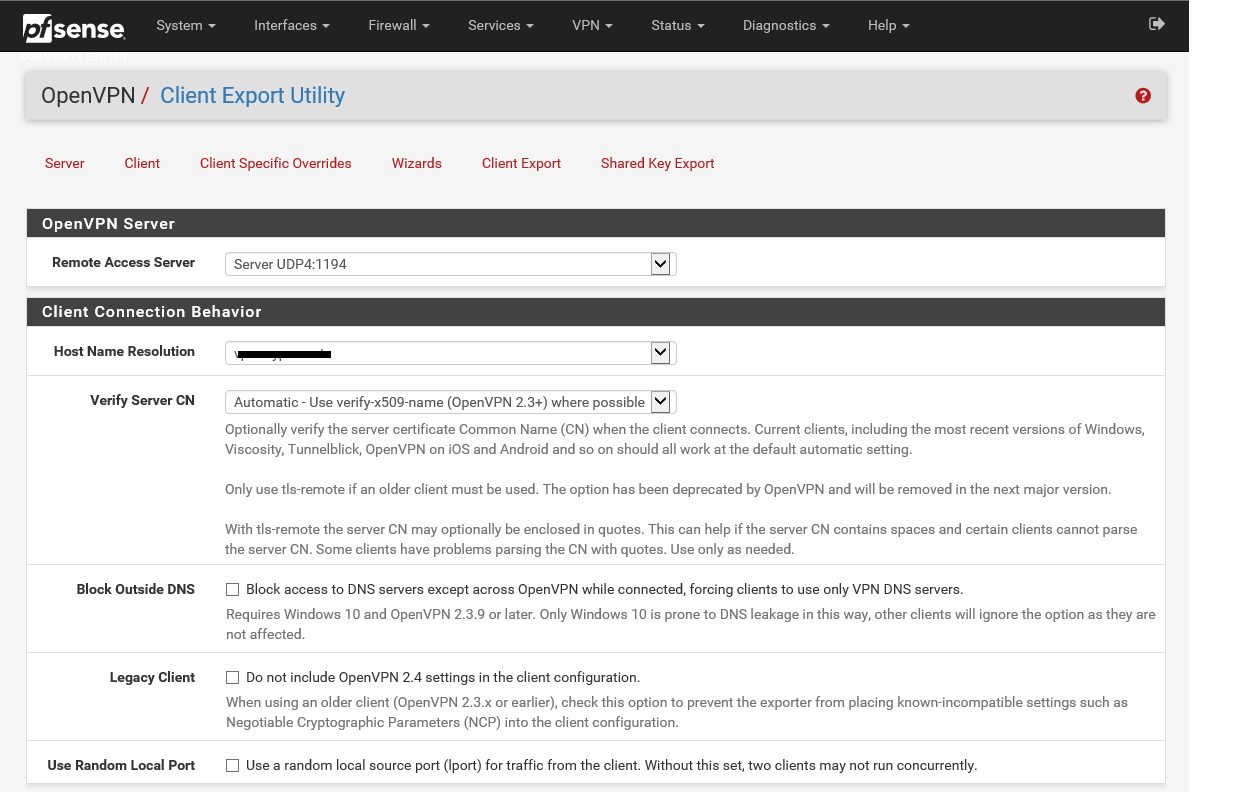1246x792 pixels.
Task: Click the OpenVPN breadcrumb link
Action: tap(88, 96)
